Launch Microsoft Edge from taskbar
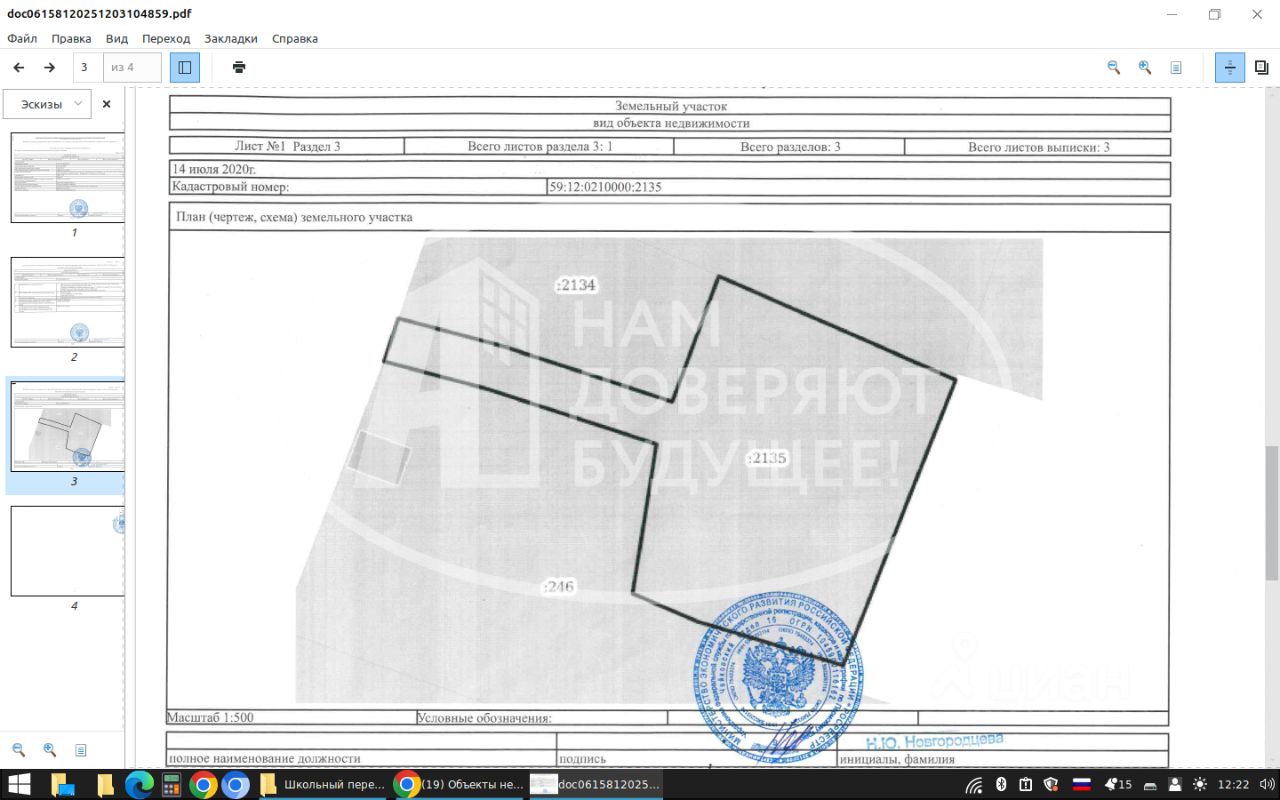Viewport: 1280px width, 800px height. tap(139, 784)
